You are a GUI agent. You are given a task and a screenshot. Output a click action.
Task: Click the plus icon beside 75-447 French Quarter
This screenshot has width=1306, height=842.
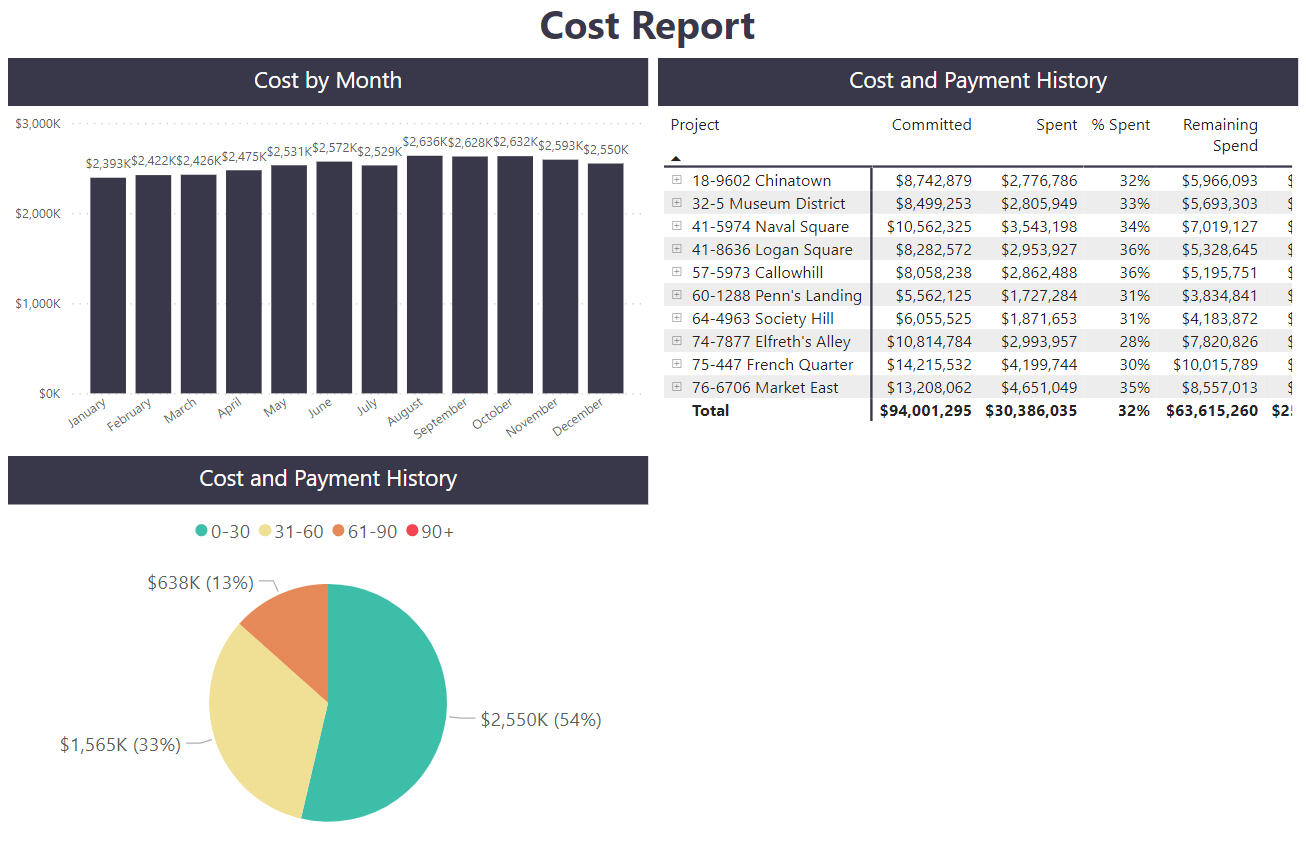(x=677, y=364)
